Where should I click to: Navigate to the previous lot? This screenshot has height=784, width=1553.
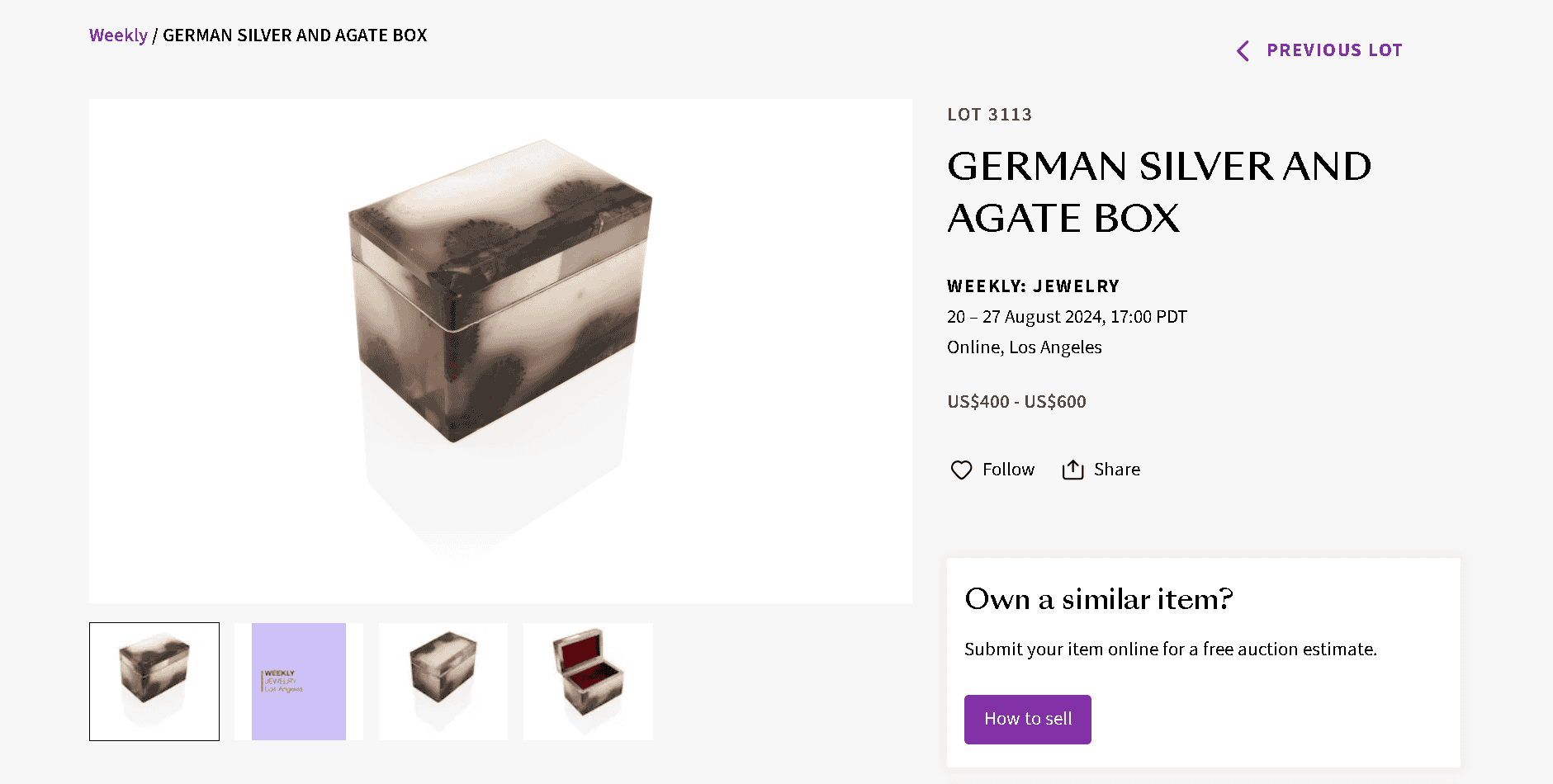pyautogui.click(x=1334, y=50)
